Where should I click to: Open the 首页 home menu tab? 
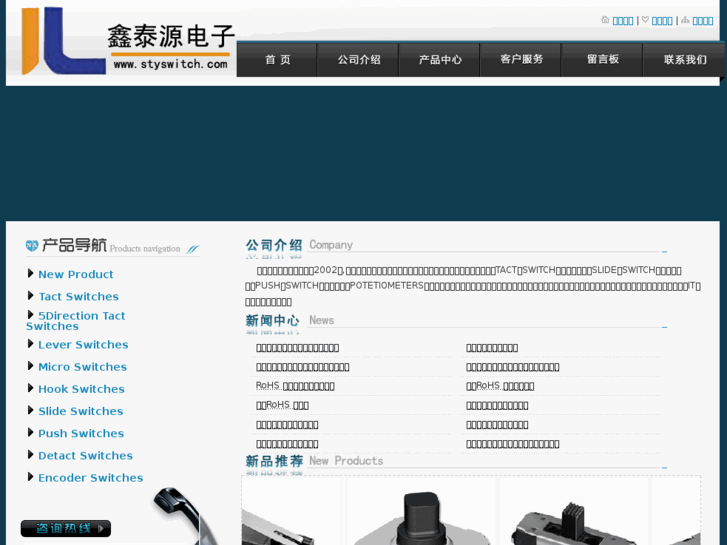click(x=277, y=60)
